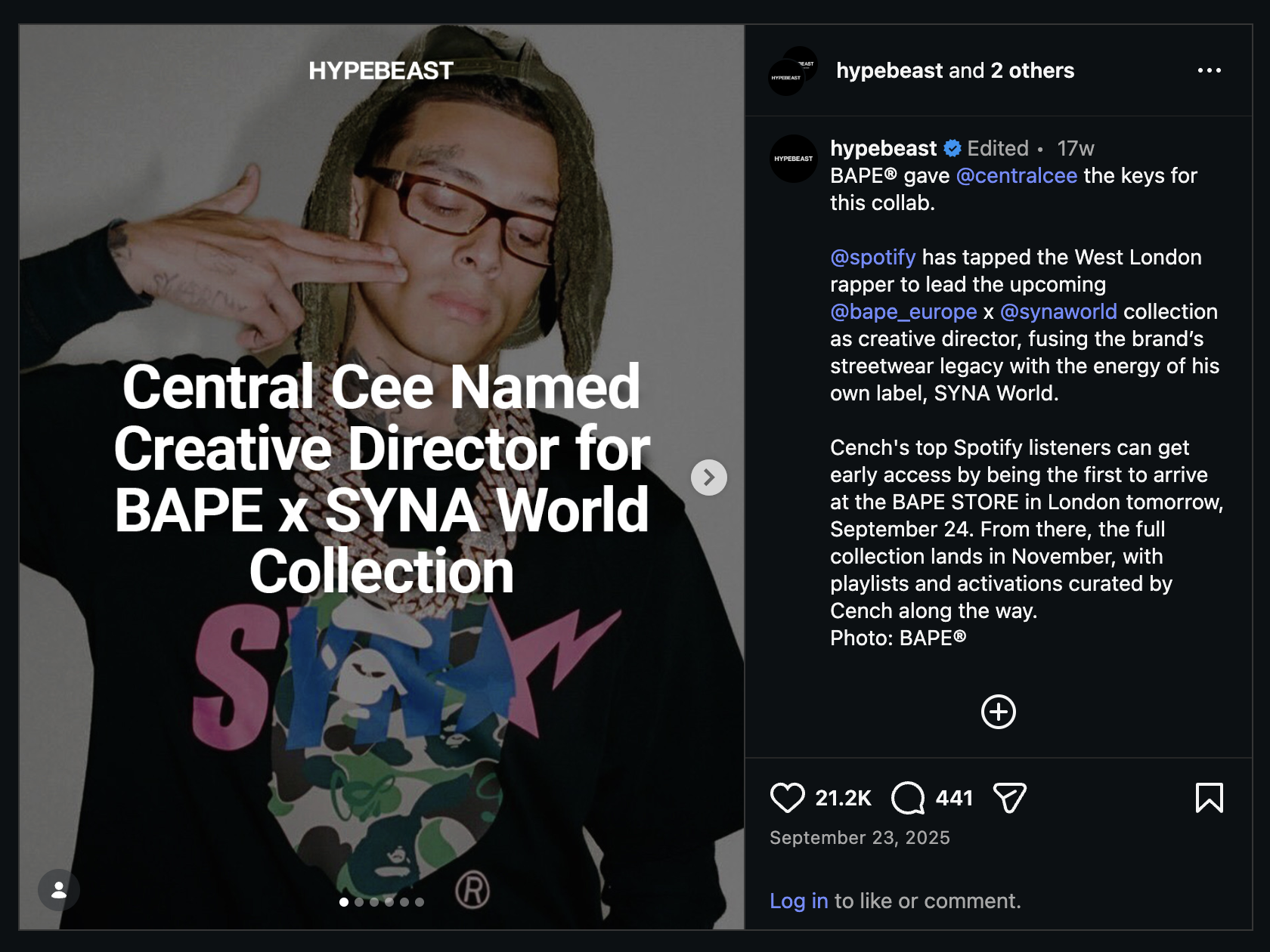
Task: Click the 21.2K likes count
Action: pos(843,798)
